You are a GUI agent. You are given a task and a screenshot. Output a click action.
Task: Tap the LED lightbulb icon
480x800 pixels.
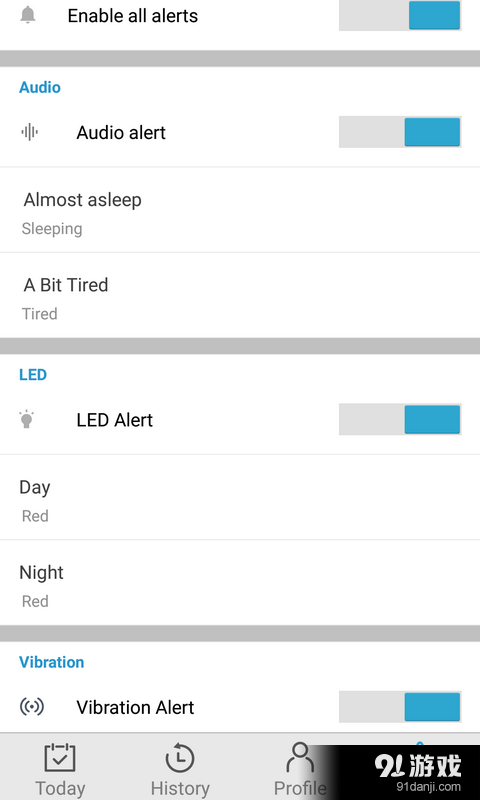27,419
